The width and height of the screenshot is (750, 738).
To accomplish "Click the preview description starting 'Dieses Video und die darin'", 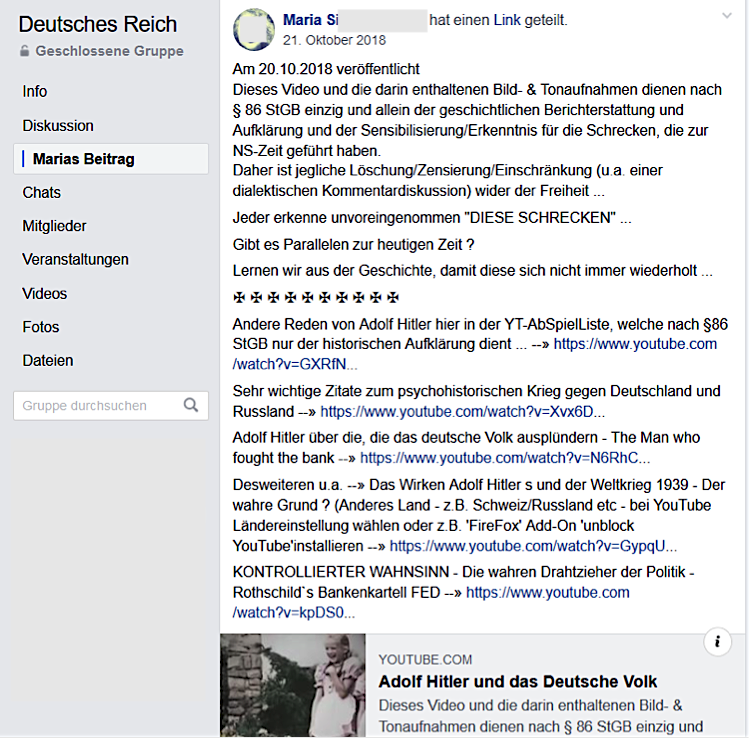I will (540, 716).
